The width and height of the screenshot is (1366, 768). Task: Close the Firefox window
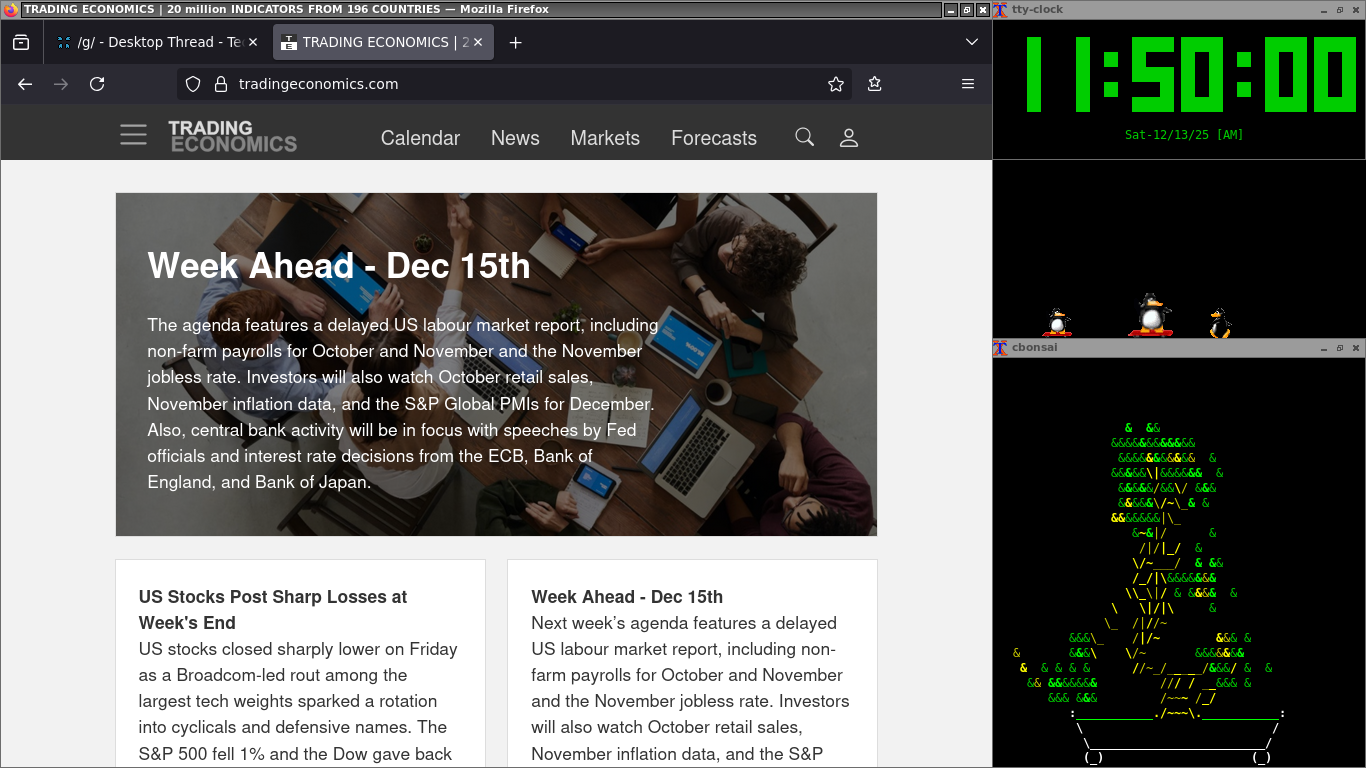tap(983, 9)
